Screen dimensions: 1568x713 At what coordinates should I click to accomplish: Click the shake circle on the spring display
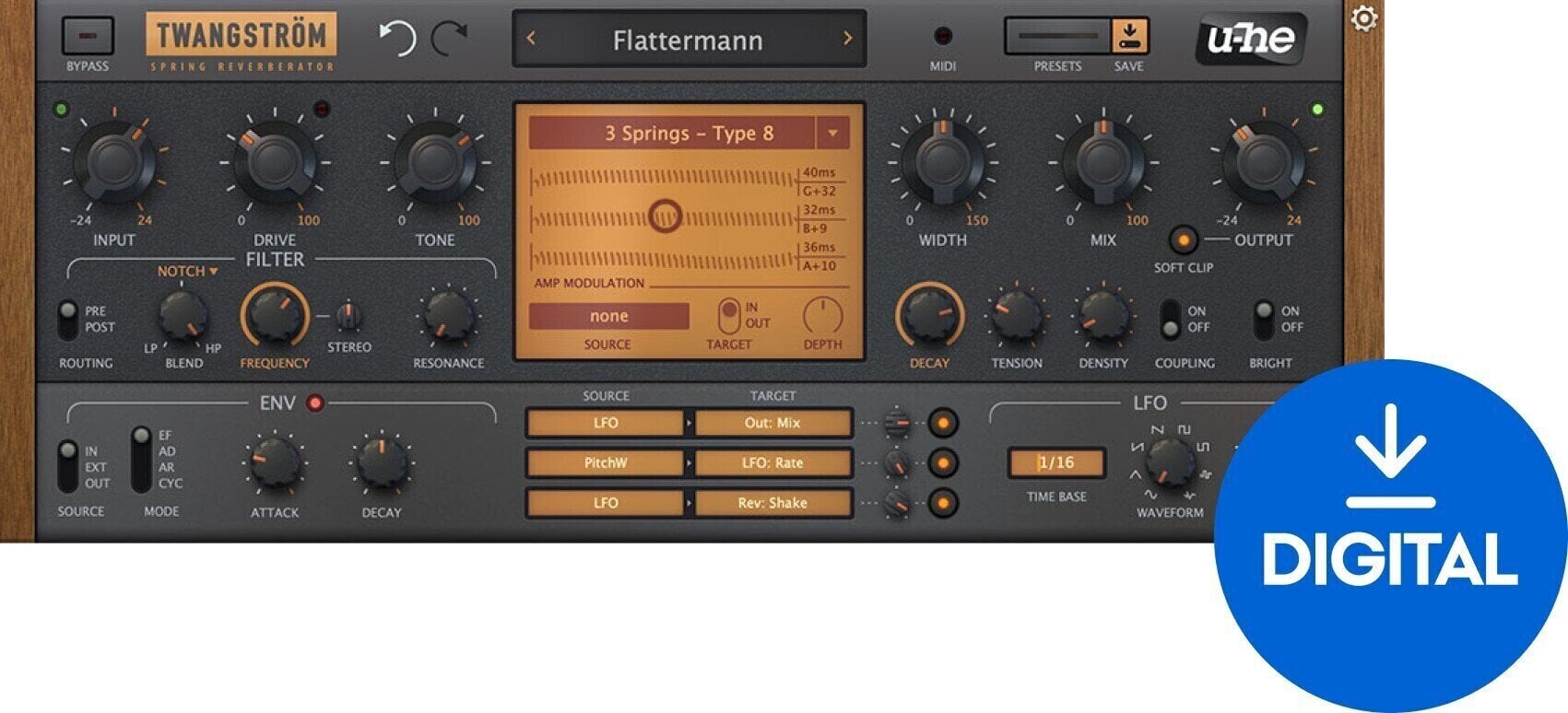(665, 216)
